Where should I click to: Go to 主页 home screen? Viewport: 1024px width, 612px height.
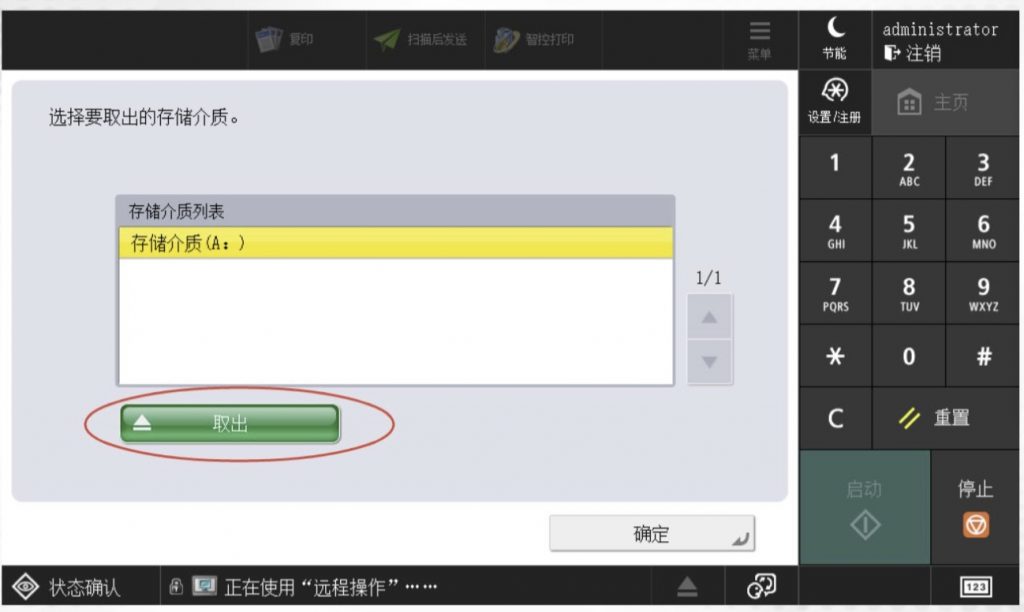click(x=945, y=103)
